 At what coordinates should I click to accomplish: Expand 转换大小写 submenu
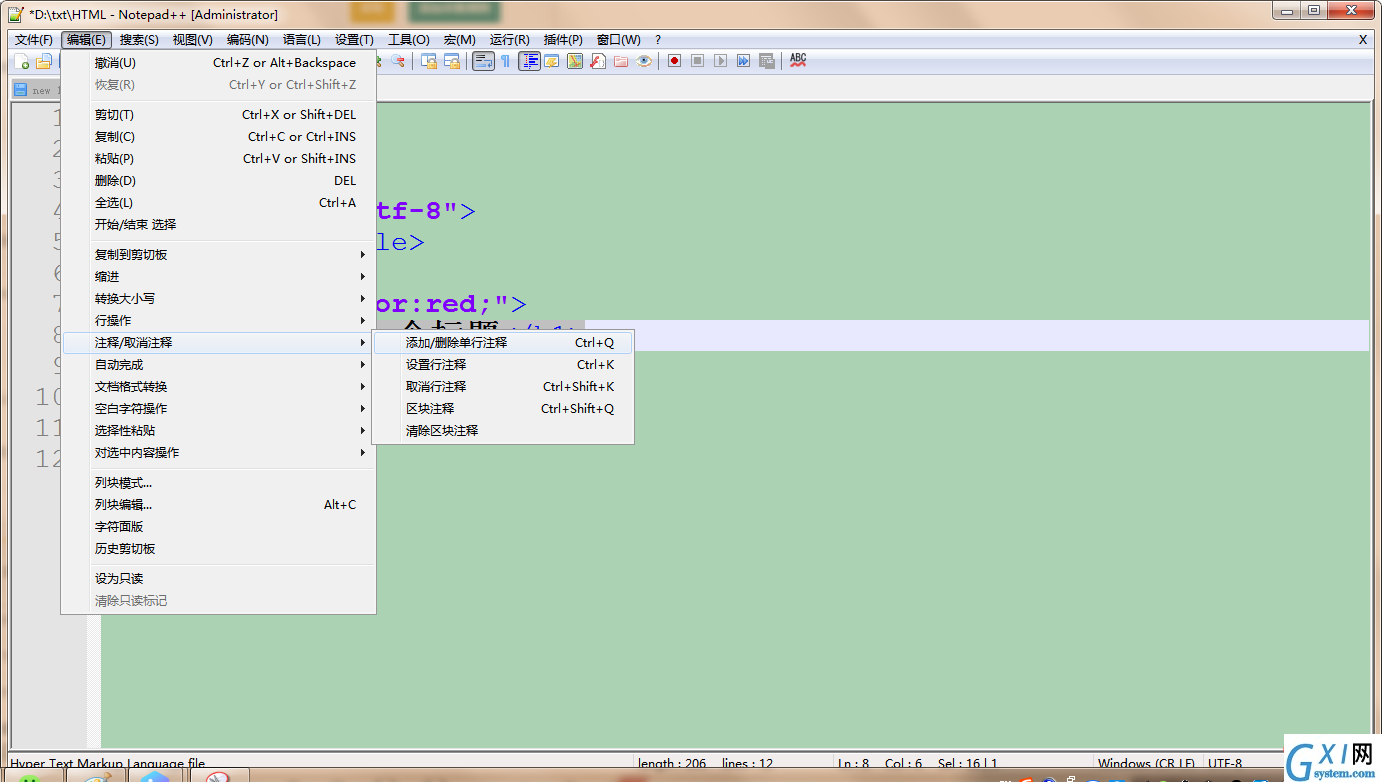pos(218,298)
